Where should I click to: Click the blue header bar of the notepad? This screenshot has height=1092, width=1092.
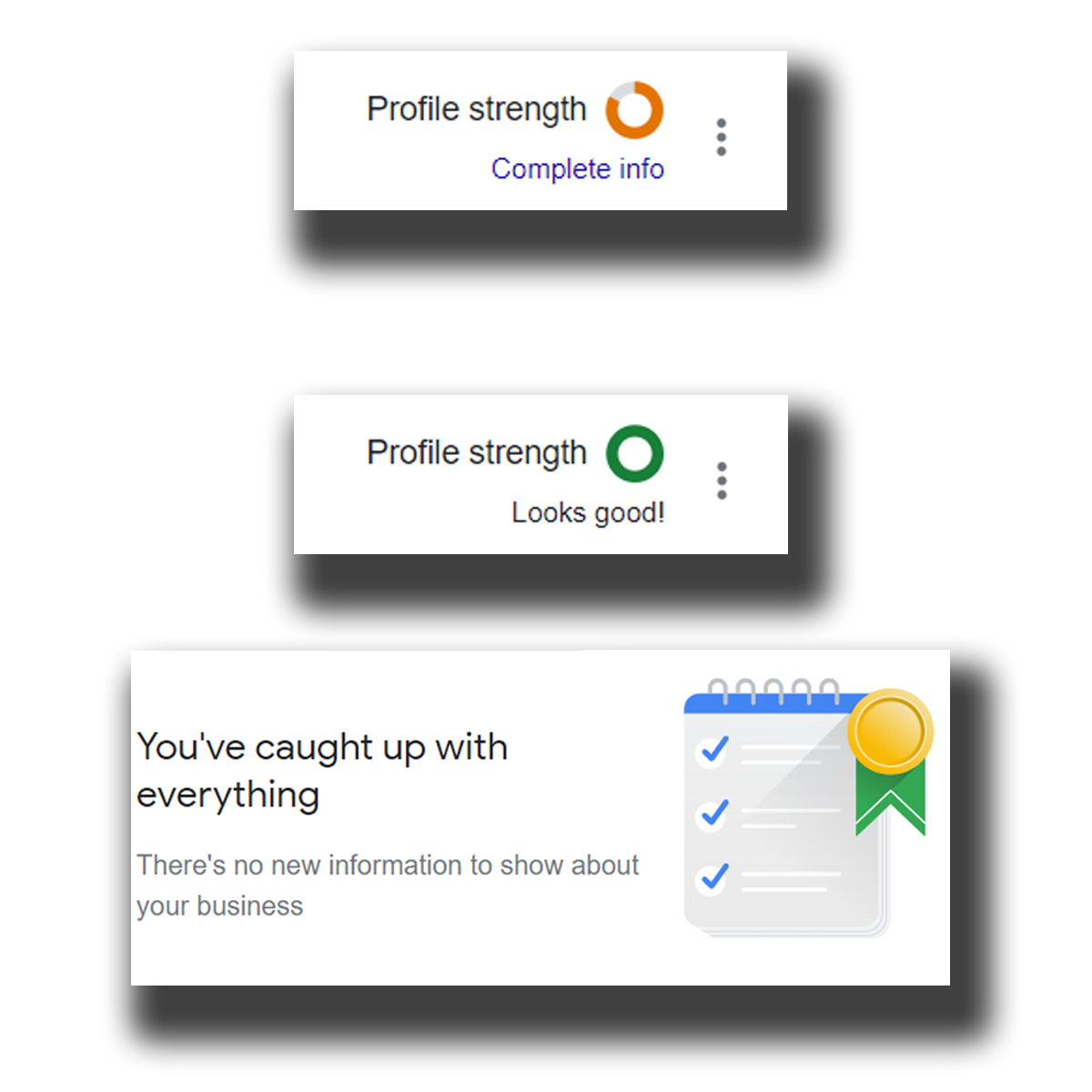coord(764,704)
